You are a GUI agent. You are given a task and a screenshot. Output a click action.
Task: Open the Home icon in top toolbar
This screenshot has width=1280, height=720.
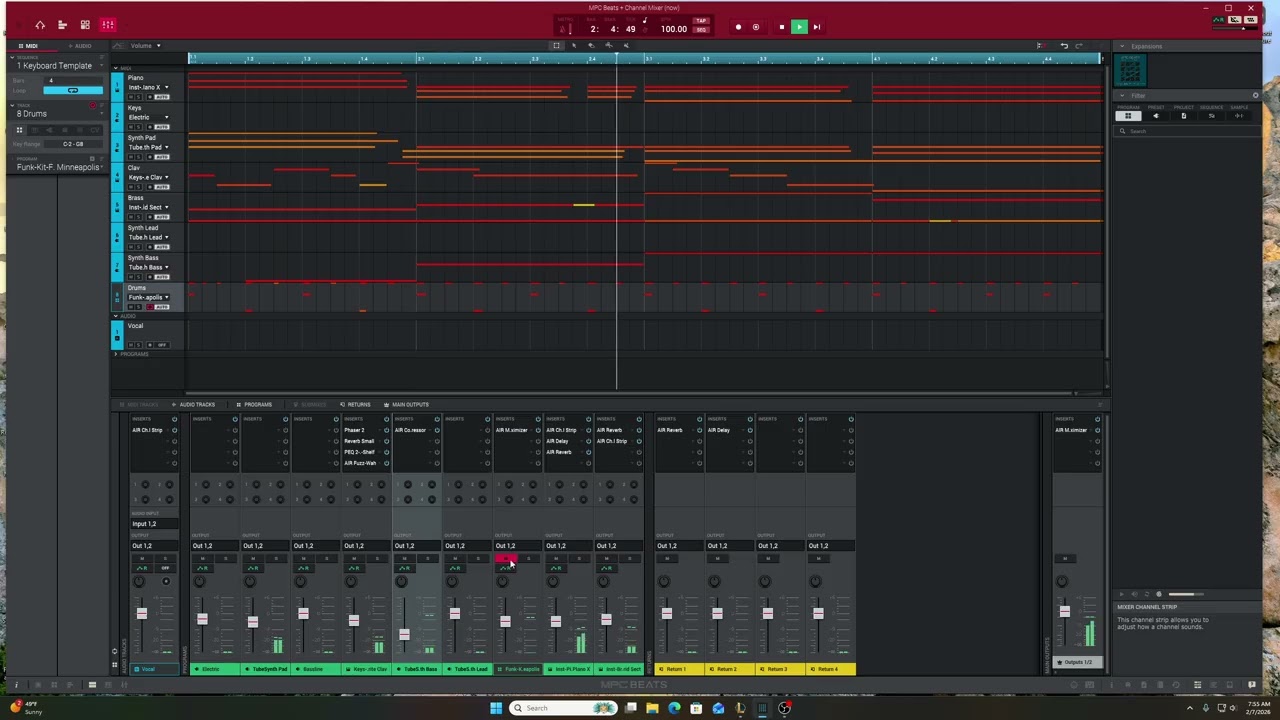(x=40, y=25)
